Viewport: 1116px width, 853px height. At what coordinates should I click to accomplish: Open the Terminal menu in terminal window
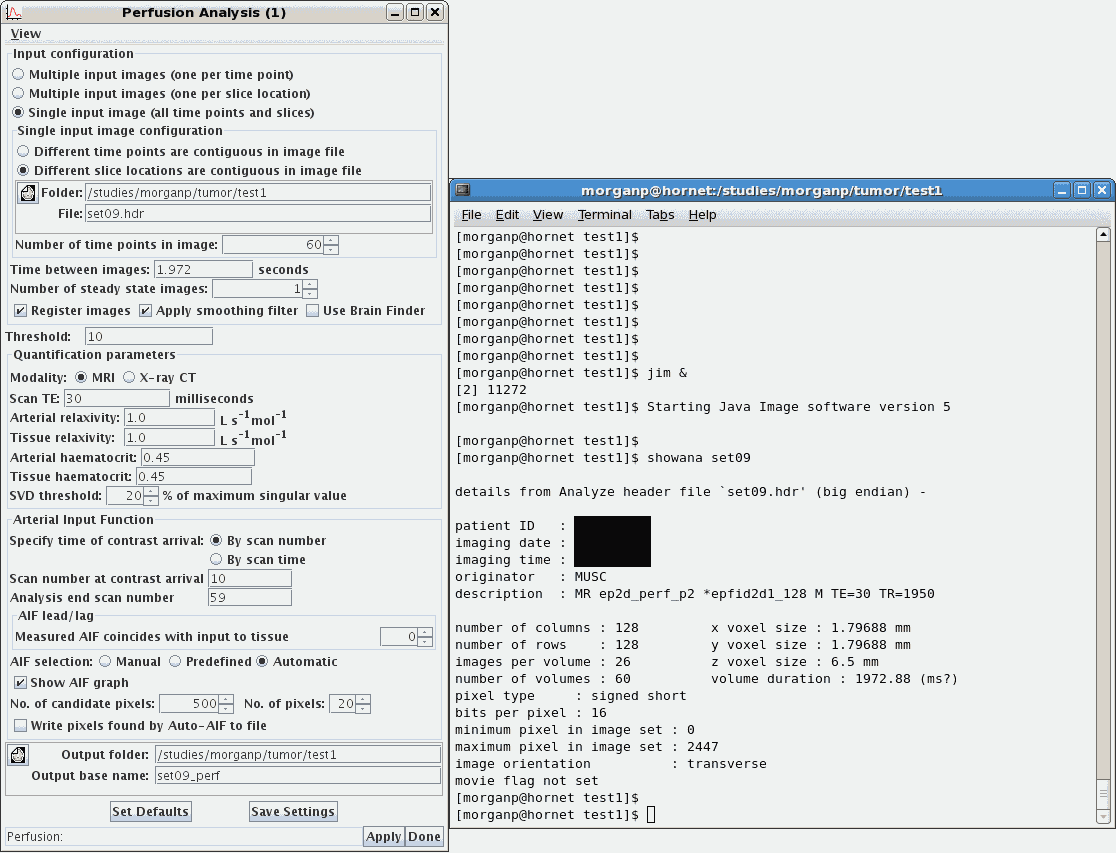tap(604, 215)
